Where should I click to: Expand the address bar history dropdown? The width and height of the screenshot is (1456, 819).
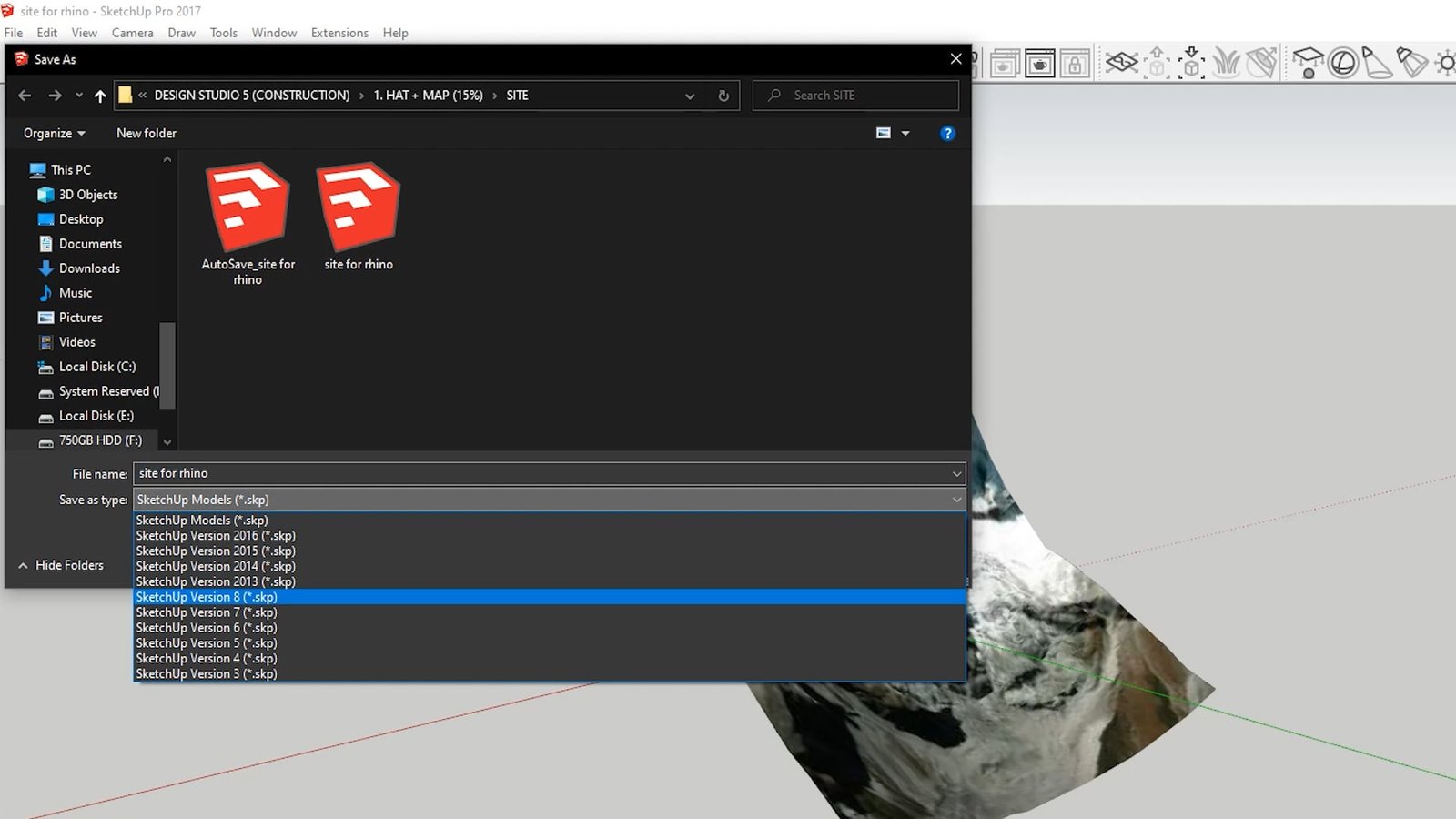(x=690, y=96)
